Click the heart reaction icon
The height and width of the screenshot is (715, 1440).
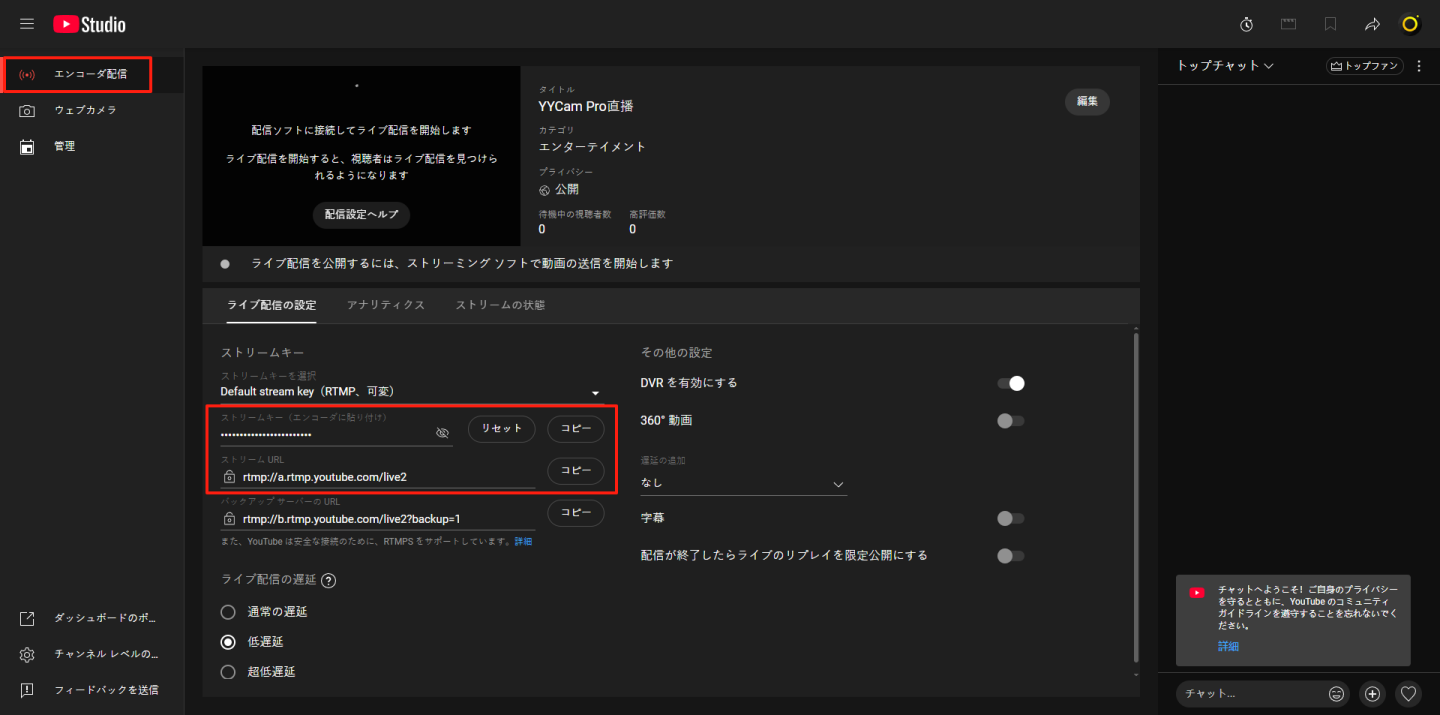click(x=1409, y=693)
